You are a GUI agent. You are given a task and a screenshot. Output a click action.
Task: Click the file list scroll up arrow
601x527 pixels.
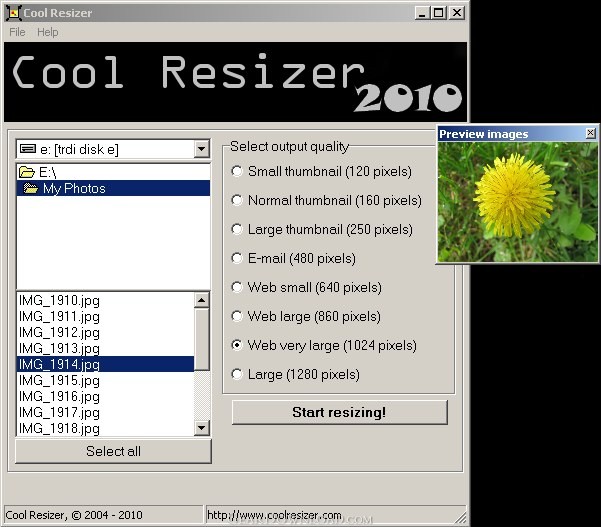coord(202,300)
